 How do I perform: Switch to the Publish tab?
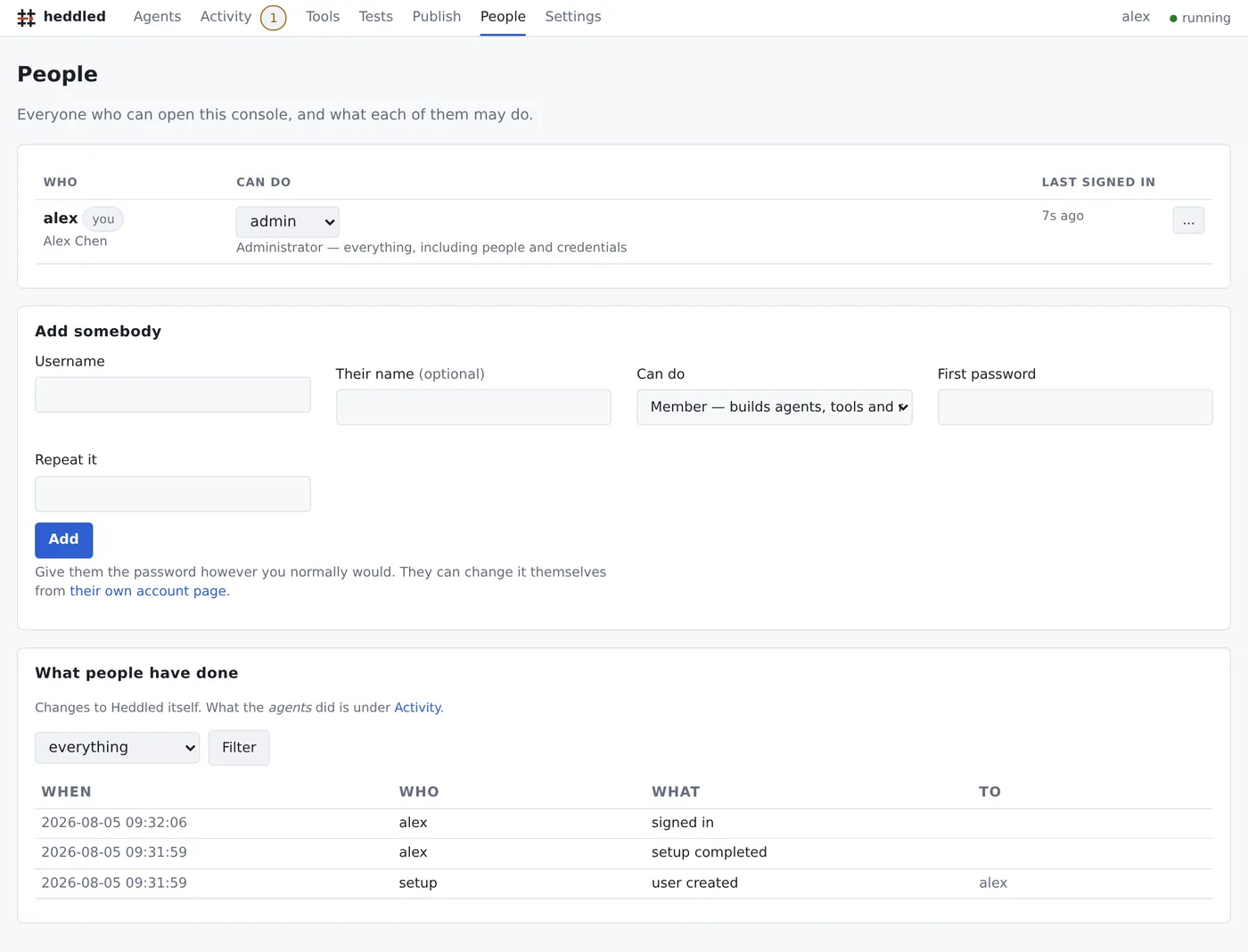437,17
